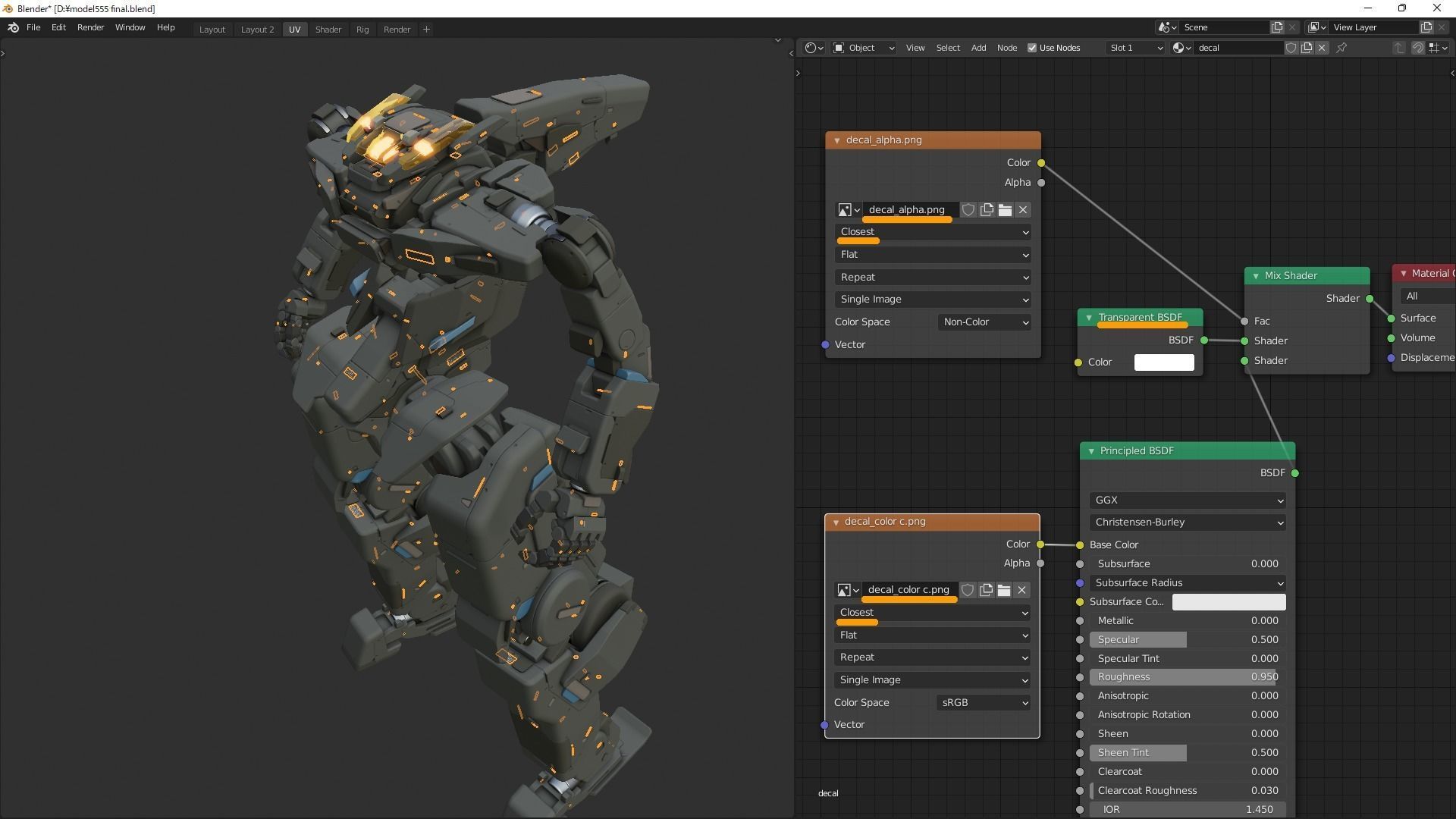The height and width of the screenshot is (819, 1456).
Task: Open image folder icon in decal_alpha.png node
Action: 1005,210
